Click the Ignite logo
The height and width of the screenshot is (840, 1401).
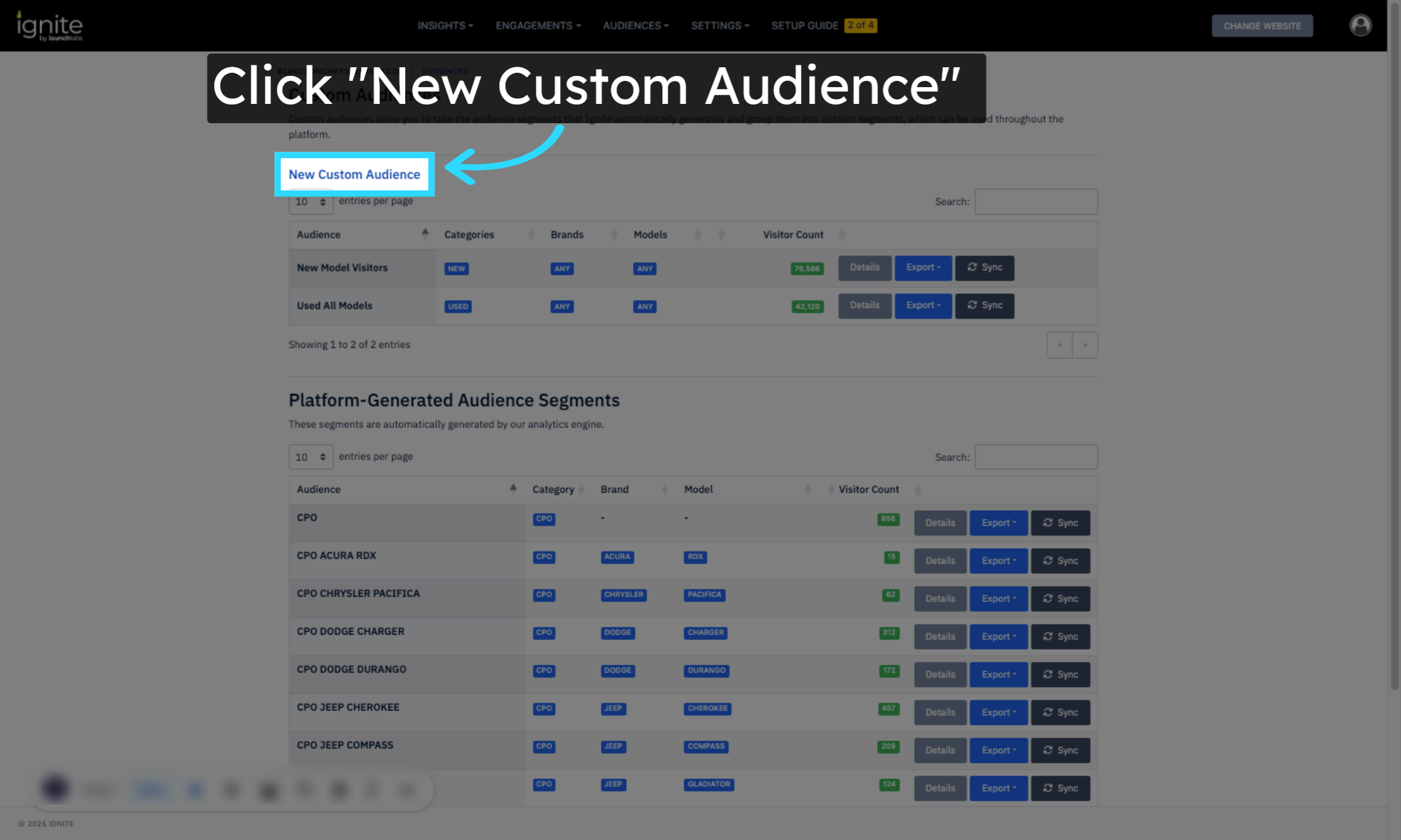pyautogui.click(x=49, y=26)
